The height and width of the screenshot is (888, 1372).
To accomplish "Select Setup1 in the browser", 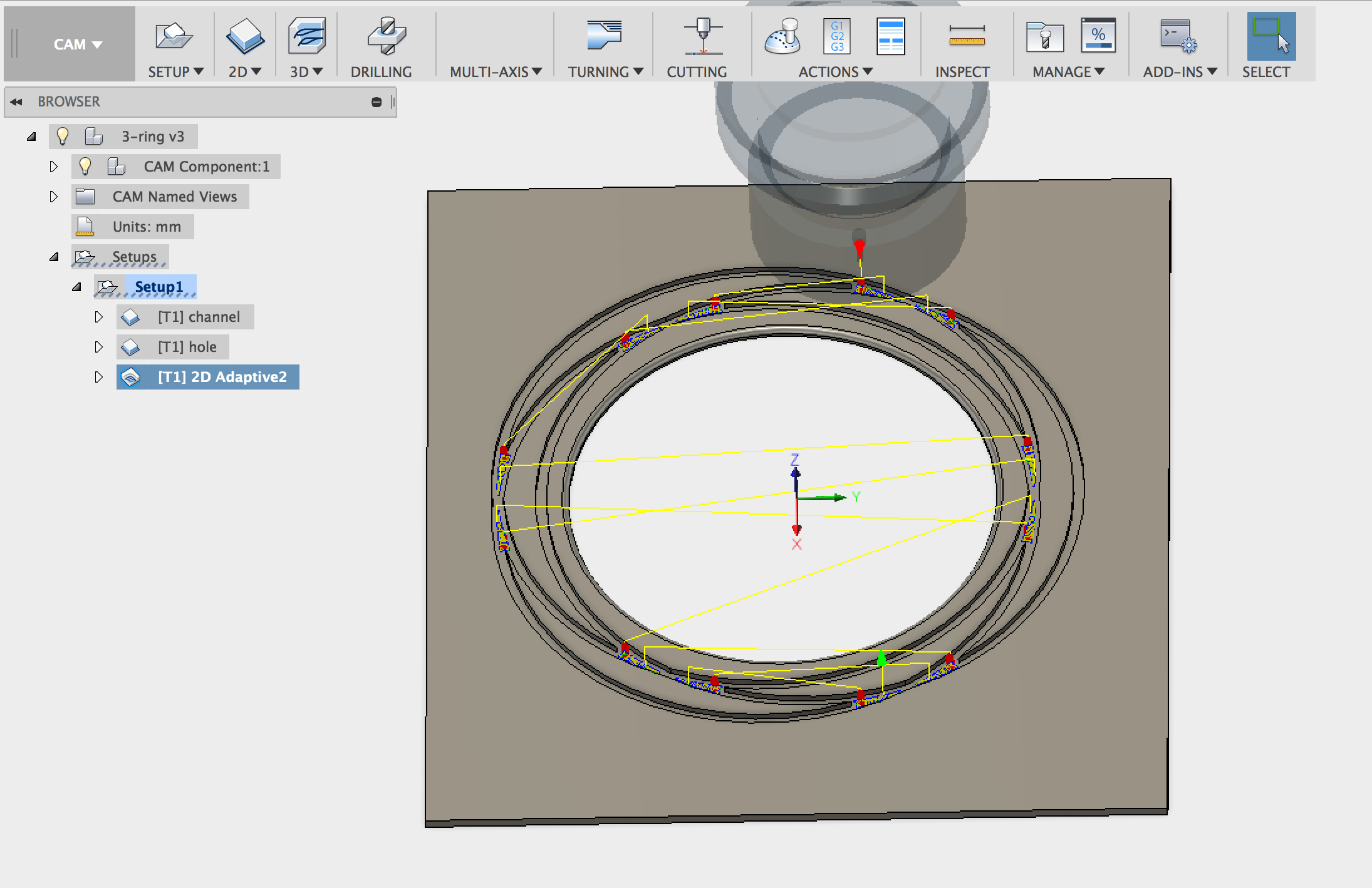I will click(159, 287).
